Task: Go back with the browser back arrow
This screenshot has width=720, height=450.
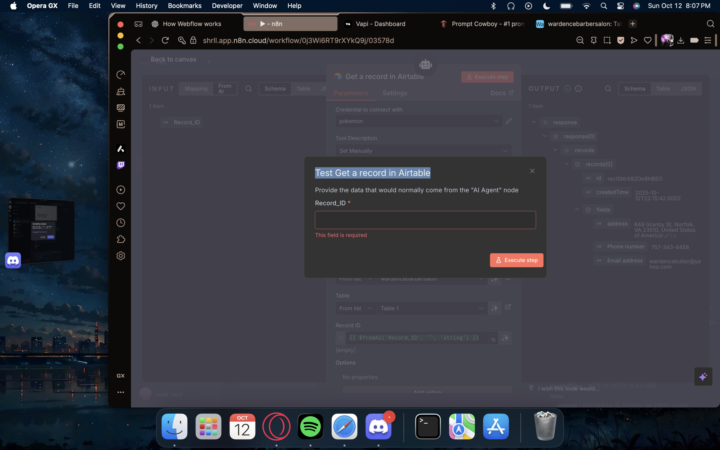Action: coord(138,40)
